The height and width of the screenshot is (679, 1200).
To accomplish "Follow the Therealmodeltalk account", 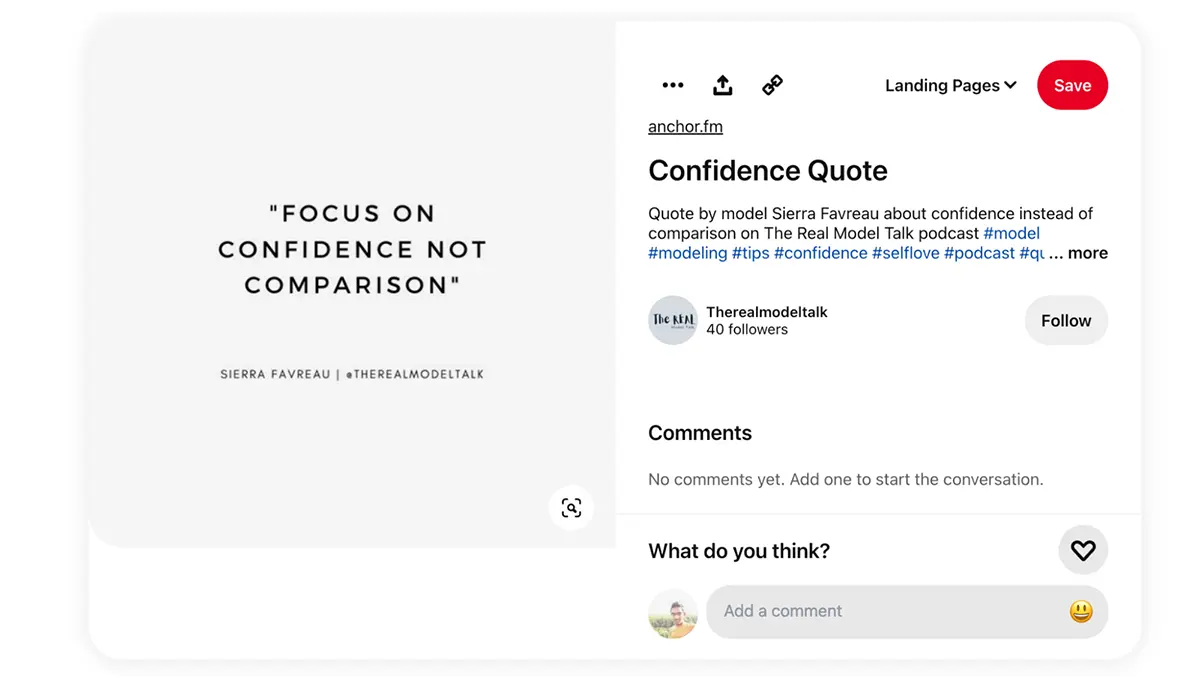I will tap(1066, 320).
